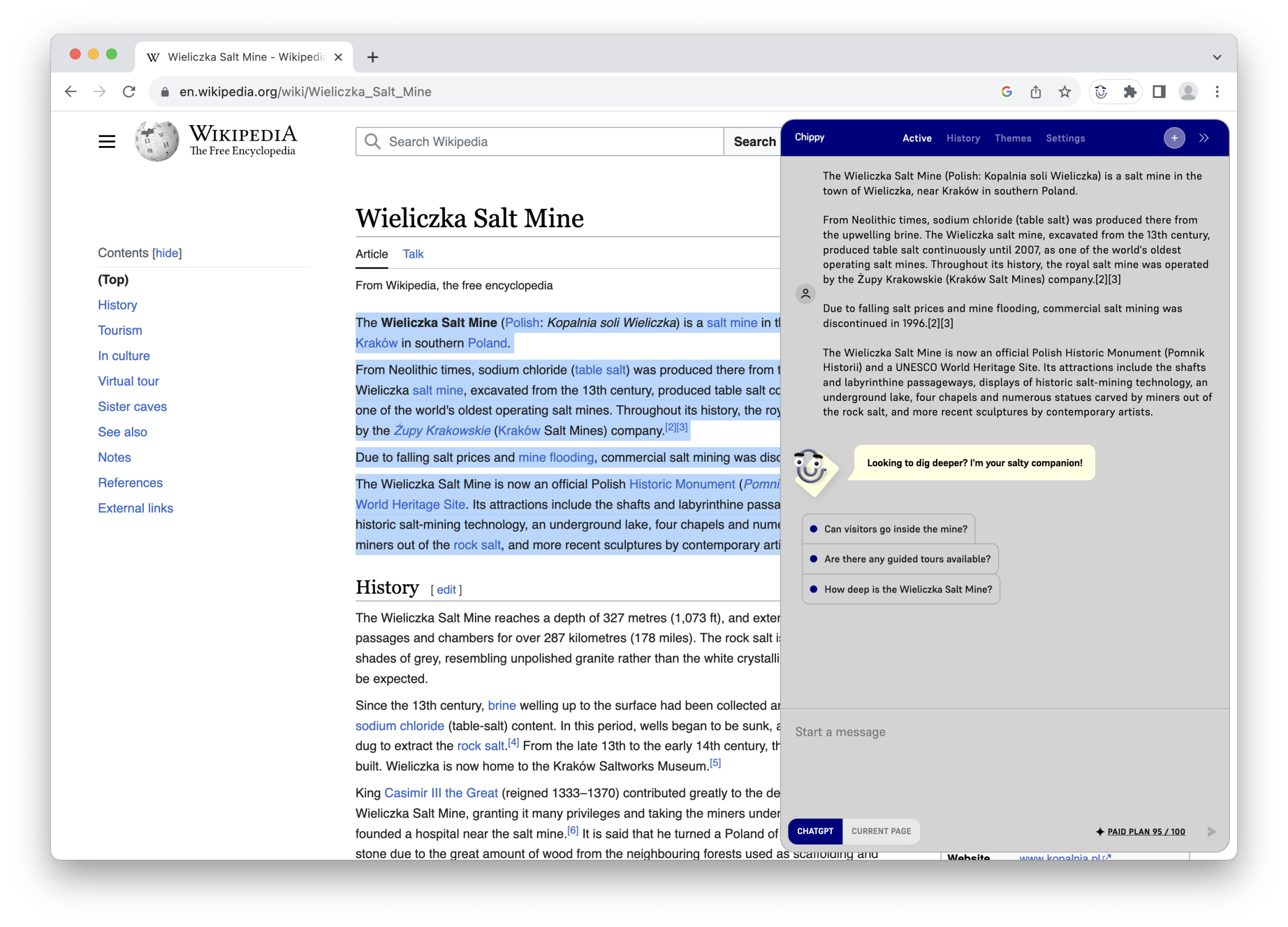Open a new chat with the plus icon
This screenshot has height=927, width=1288.
click(x=1174, y=138)
